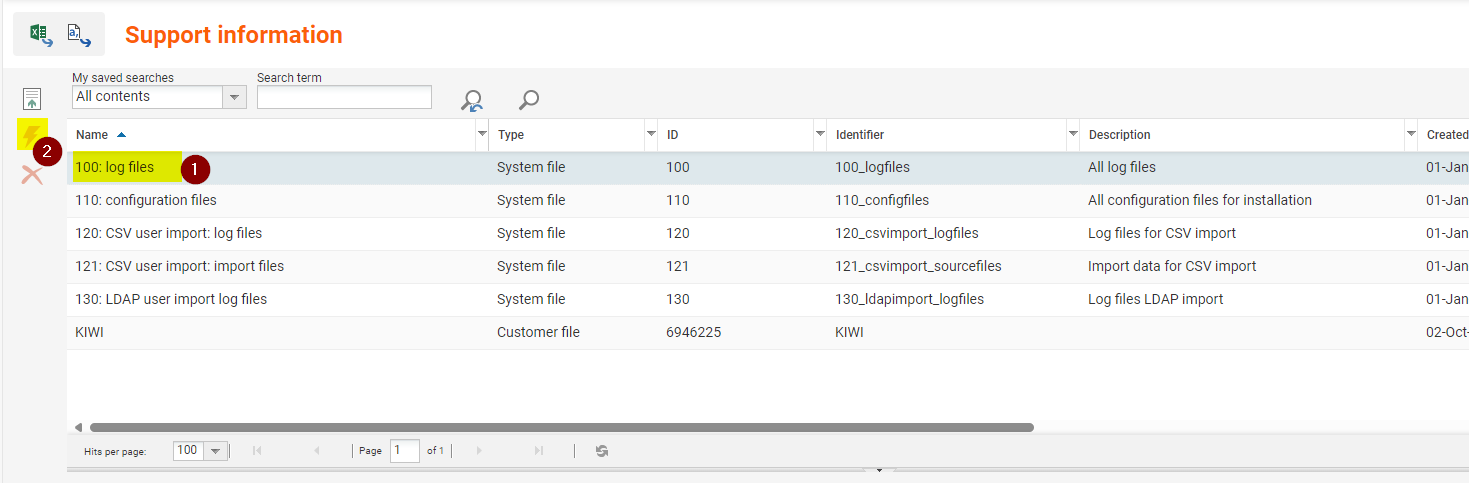
Task: Click the reset search magnifier icon
Action: pyautogui.click(x=471, y=100)
